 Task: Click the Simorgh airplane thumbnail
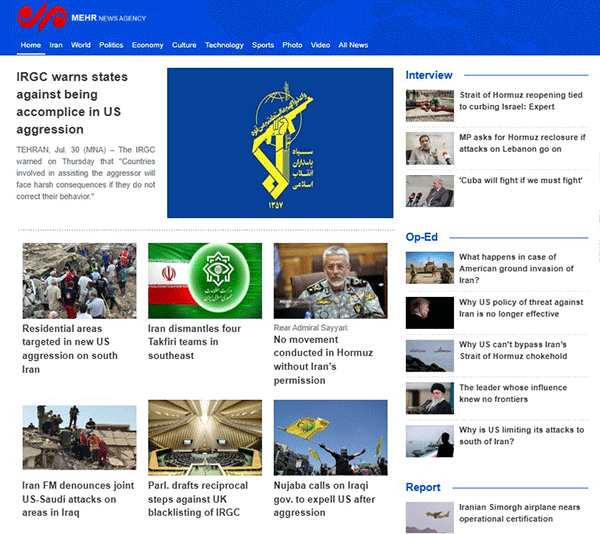[430, 518]
